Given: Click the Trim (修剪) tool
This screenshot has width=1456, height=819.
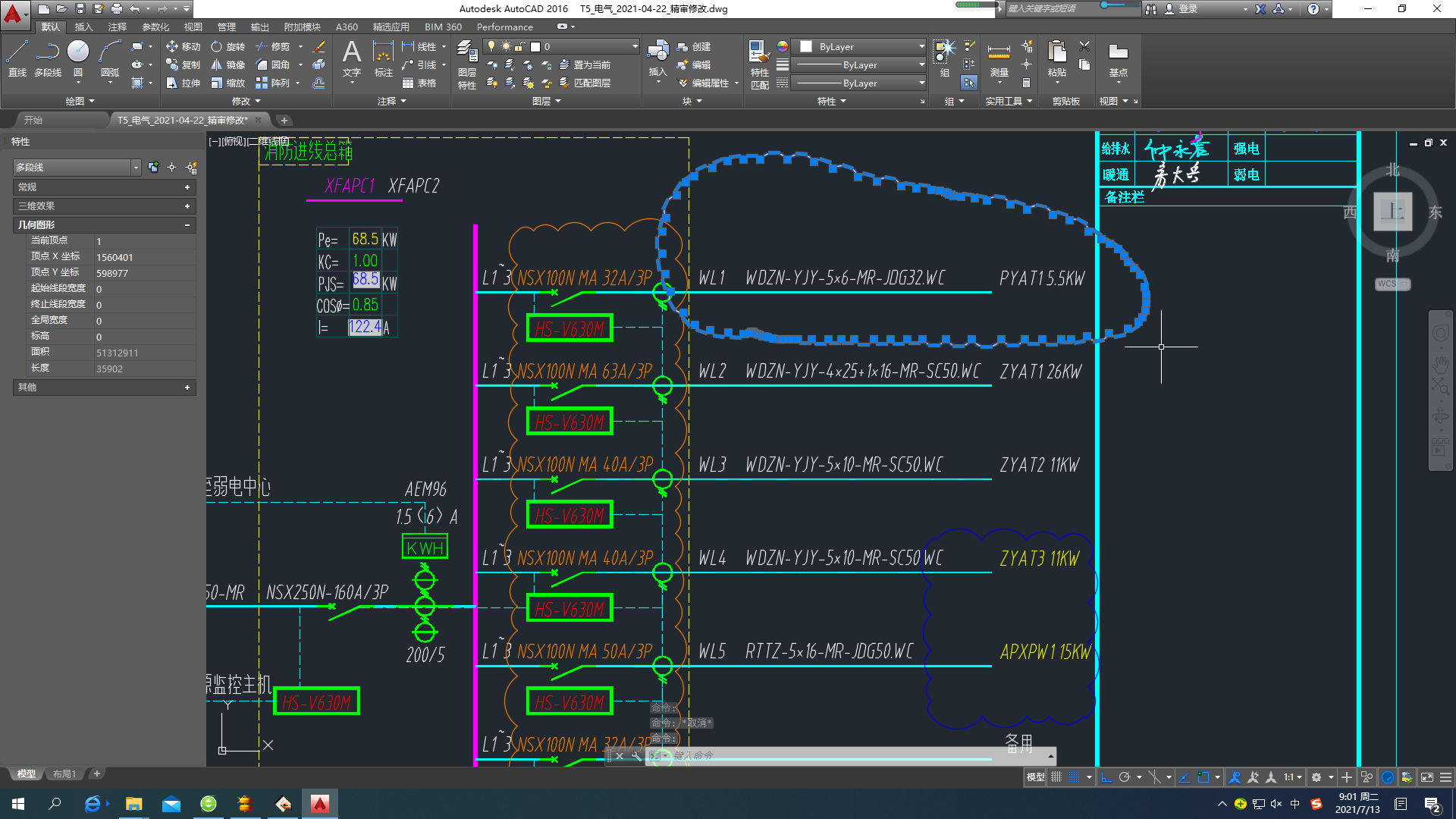Looking at the screenshot, I should click(x=273, y=46).
